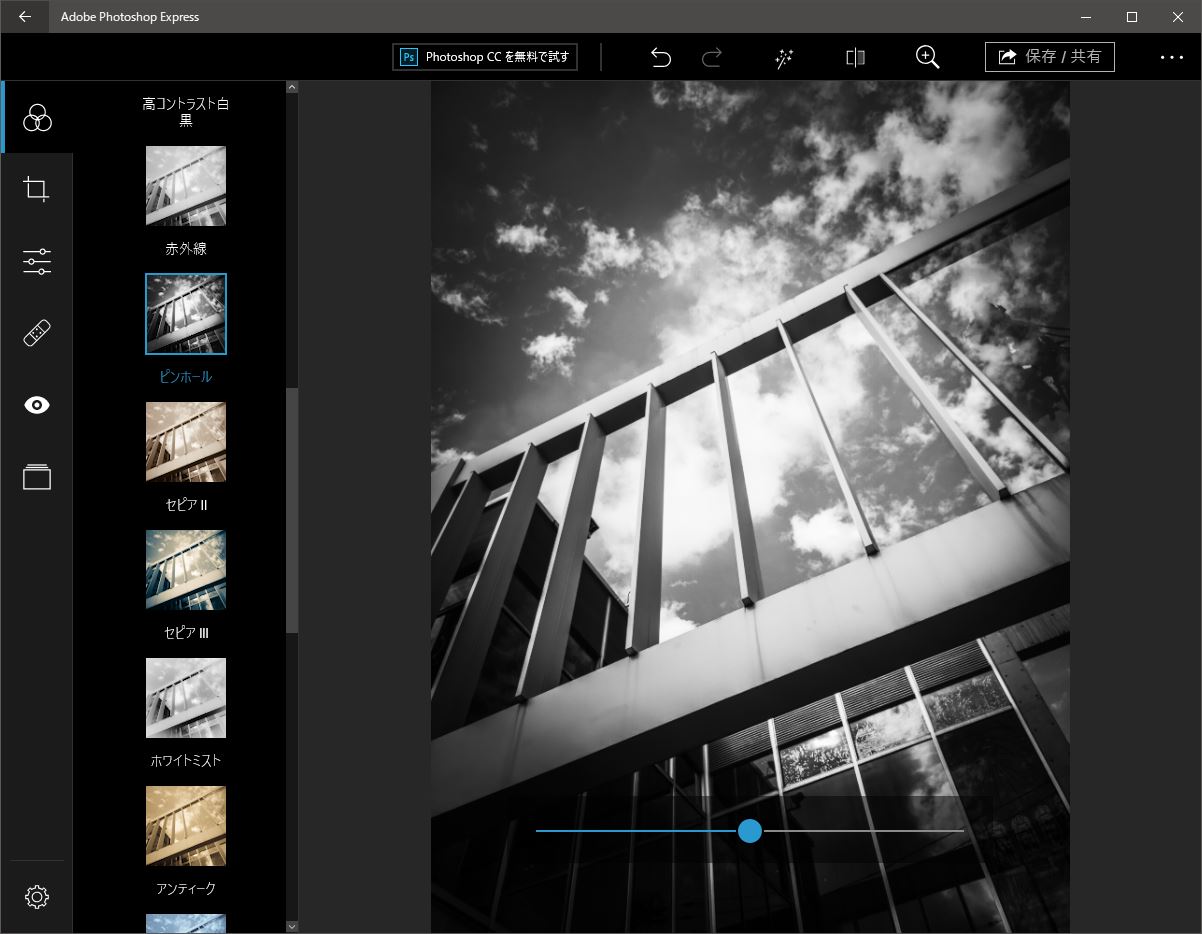Open the three-dot more options menu
This screenshot has width=1202, height=934.
(x=1172, y=57)
